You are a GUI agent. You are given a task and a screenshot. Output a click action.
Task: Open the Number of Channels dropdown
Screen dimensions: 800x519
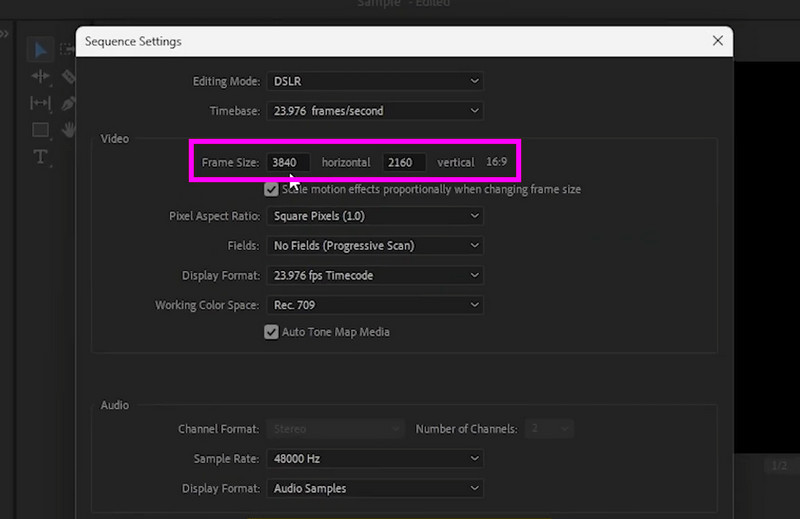pos(549,429)
